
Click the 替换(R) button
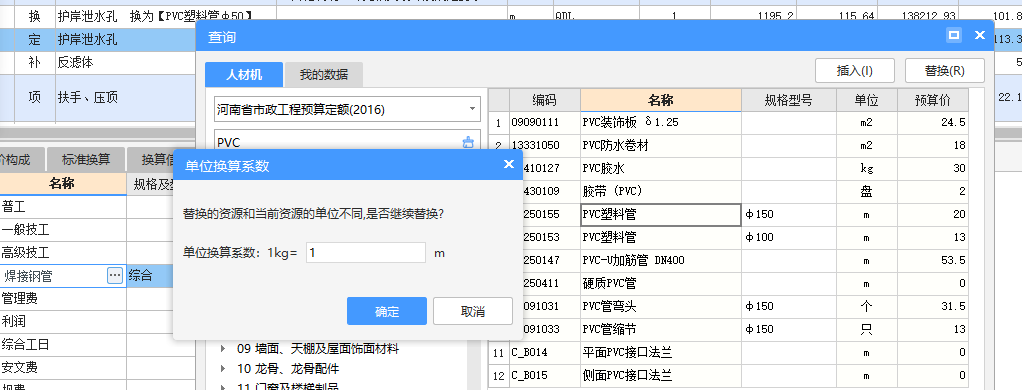point(944,70)
